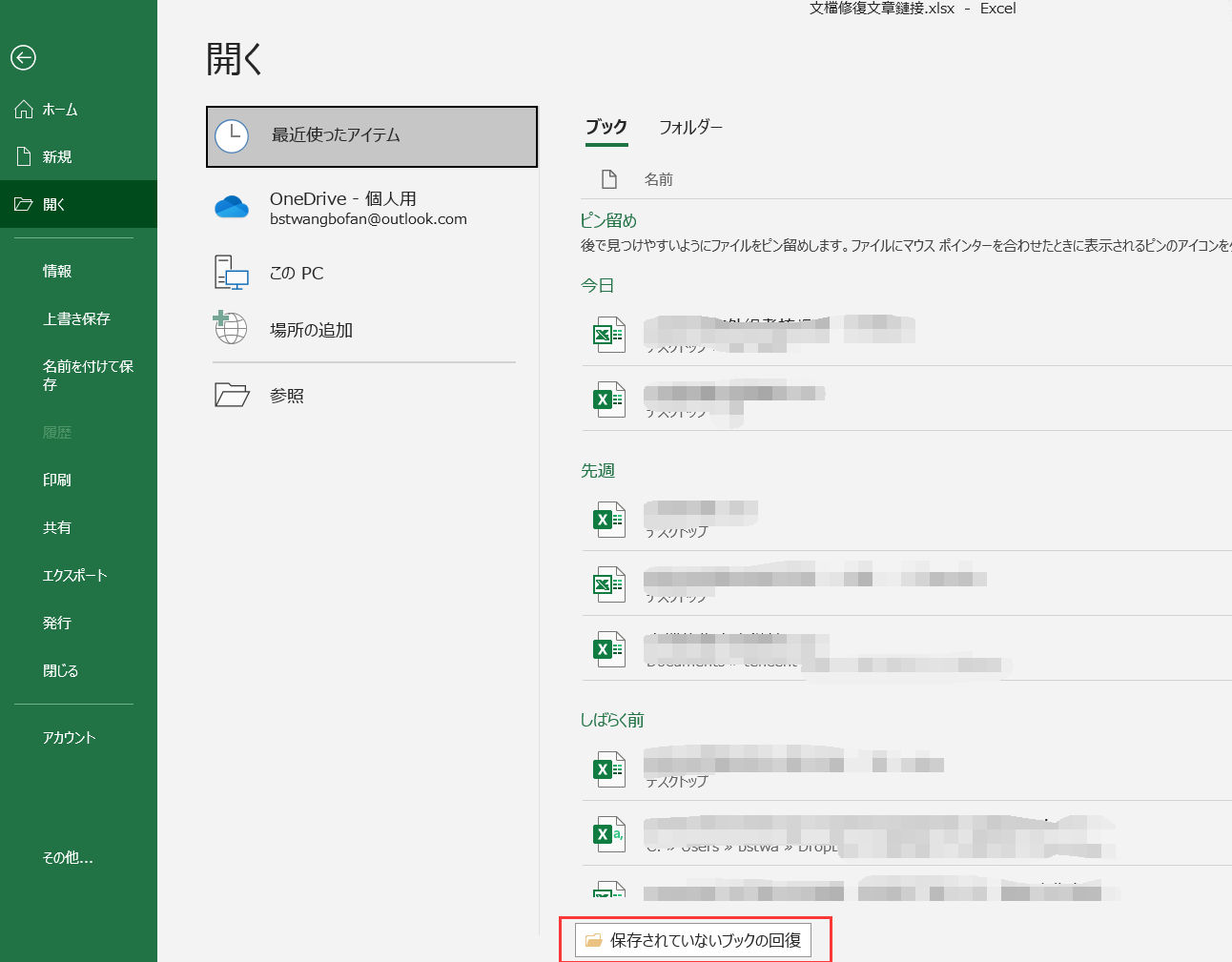Click the 名前 column header
The height and width of the screenshot is (962, 1232).
pos(658,179)
